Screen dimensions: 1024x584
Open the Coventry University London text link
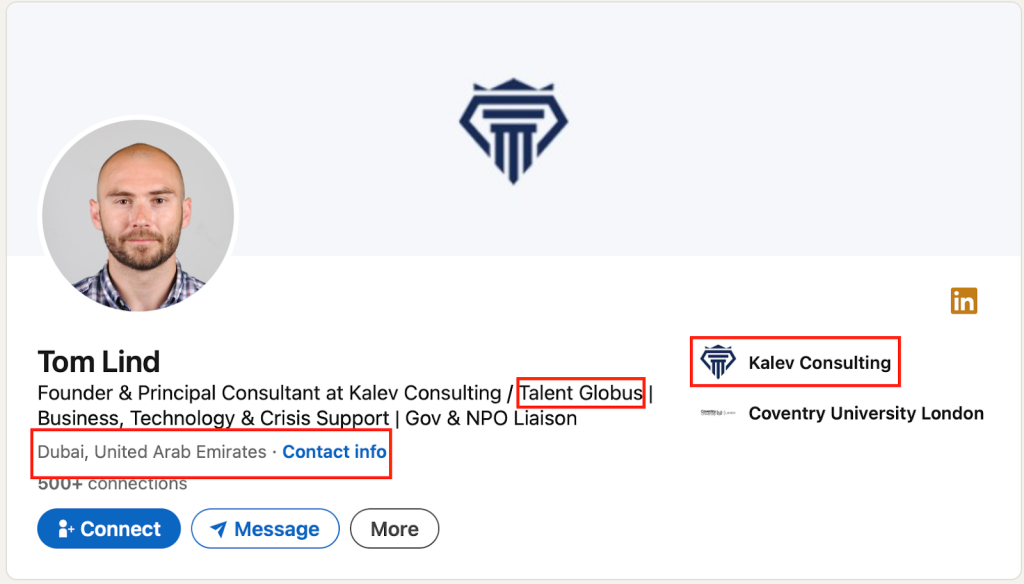pos(866,413)
